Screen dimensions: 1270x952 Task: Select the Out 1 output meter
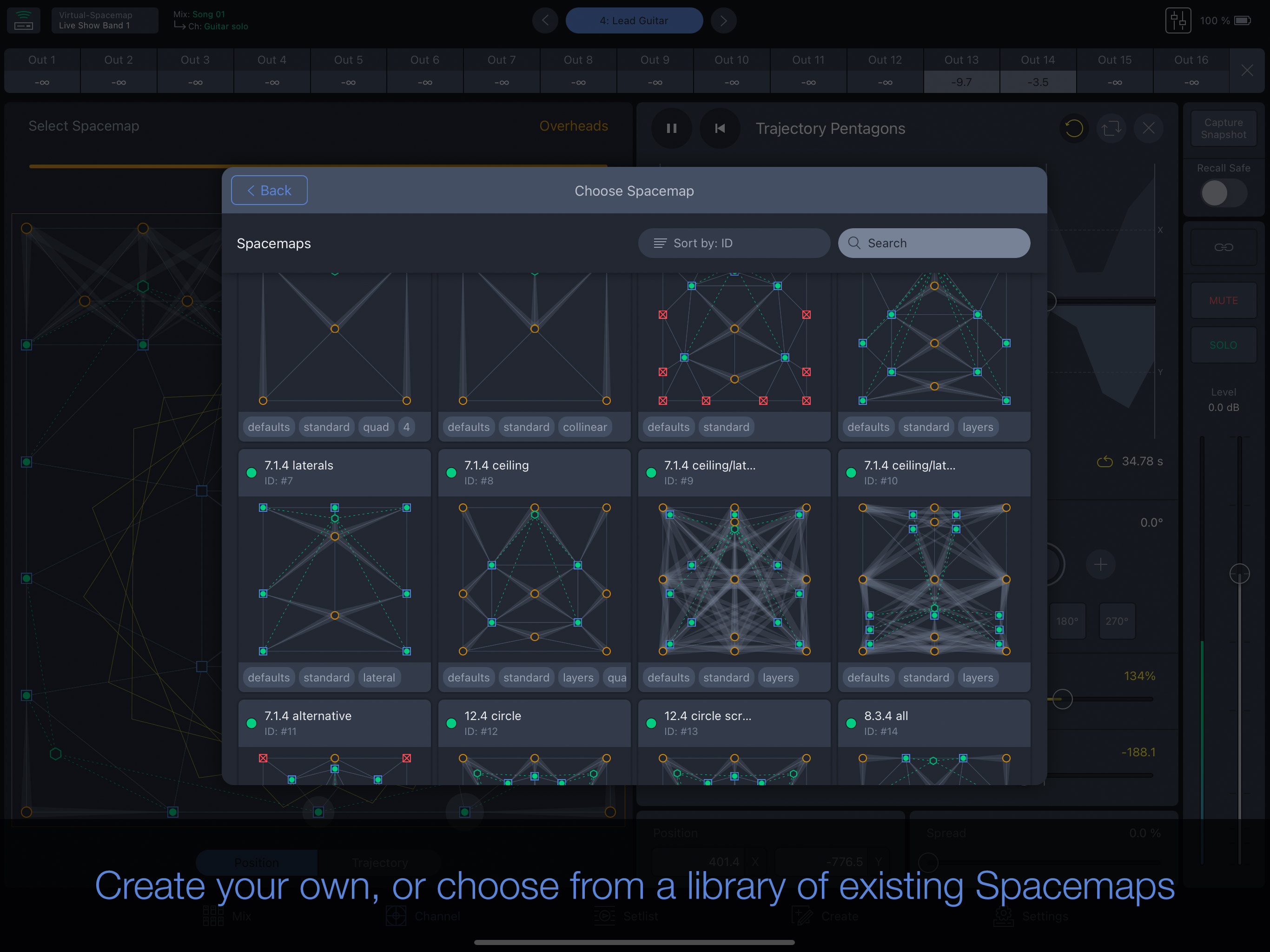coord(42,71)
